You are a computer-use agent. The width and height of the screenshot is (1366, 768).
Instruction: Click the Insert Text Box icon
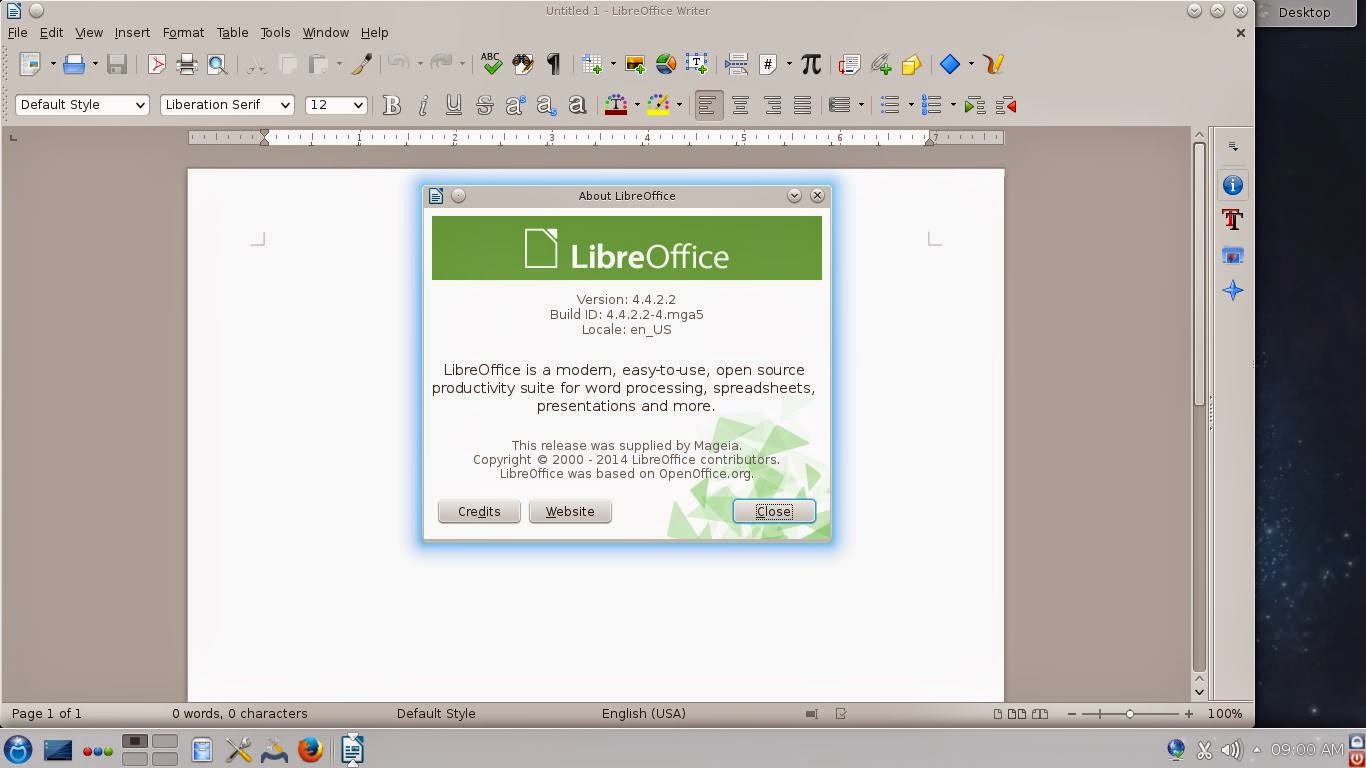click(697, 64)
